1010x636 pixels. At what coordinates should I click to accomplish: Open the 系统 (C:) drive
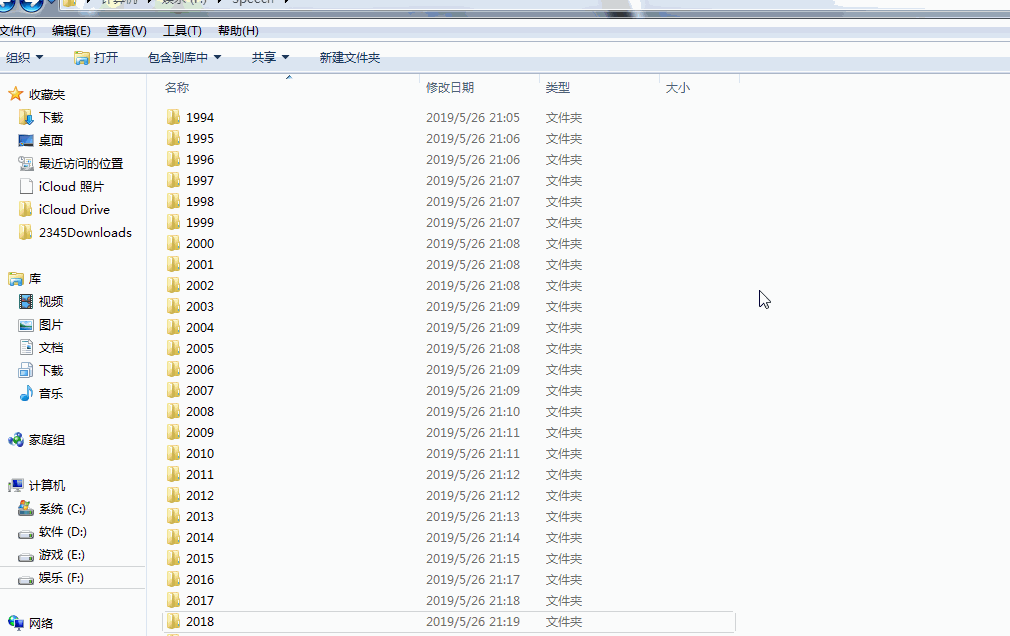coord(62,508)
